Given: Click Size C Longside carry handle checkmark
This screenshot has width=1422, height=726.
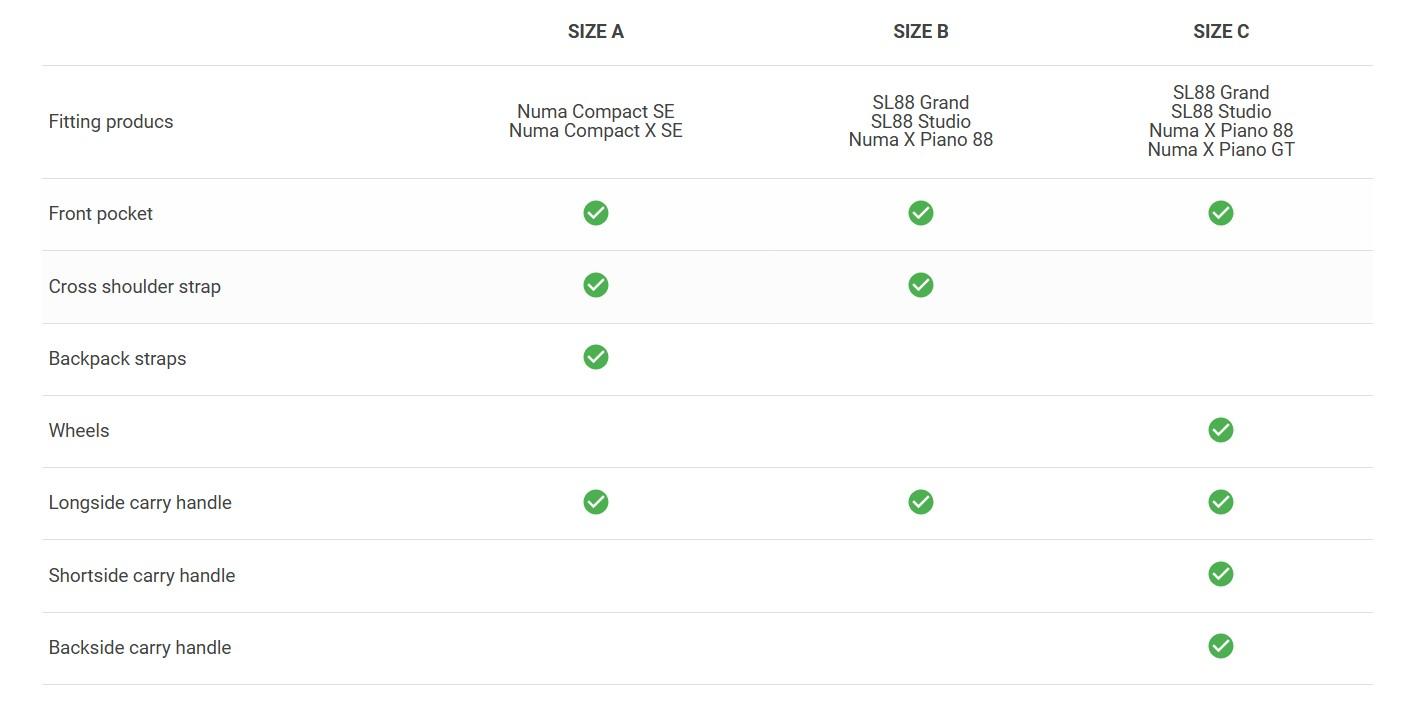Looking at the screenshot, I should click(x=1220, y=502).
